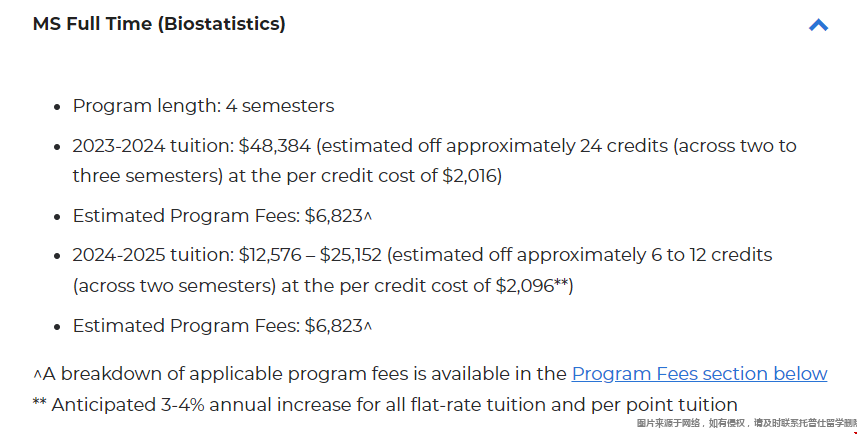Click the caret symbol after first $6,823
Viewport: 857px width, 434px height.
pyautogui.click(x=368, y=216)
